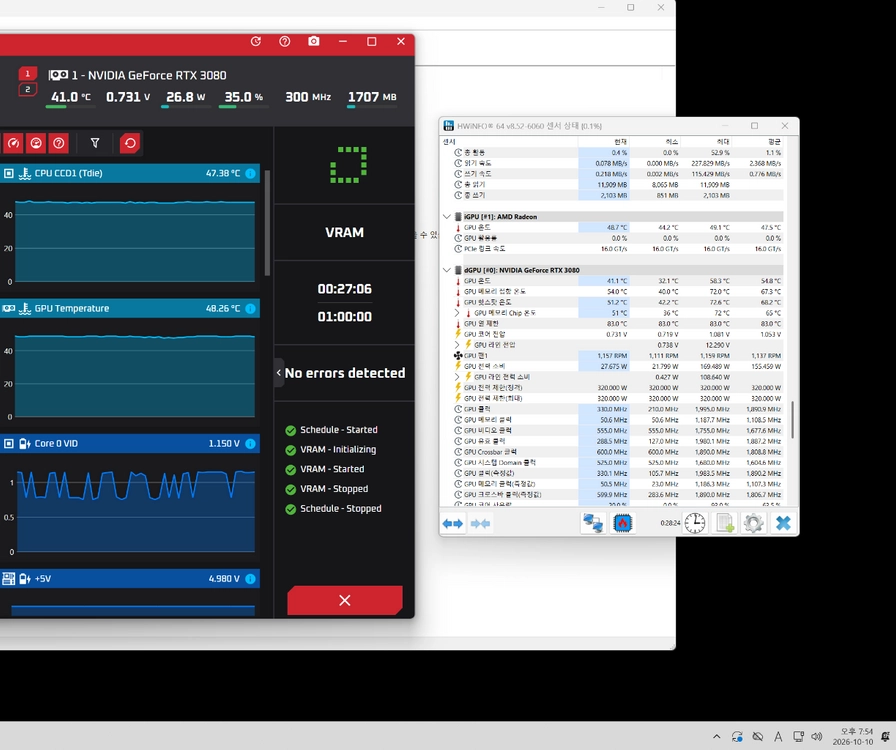Expand GPU 레일 전압 row in HWiNFO

[457, 345]
